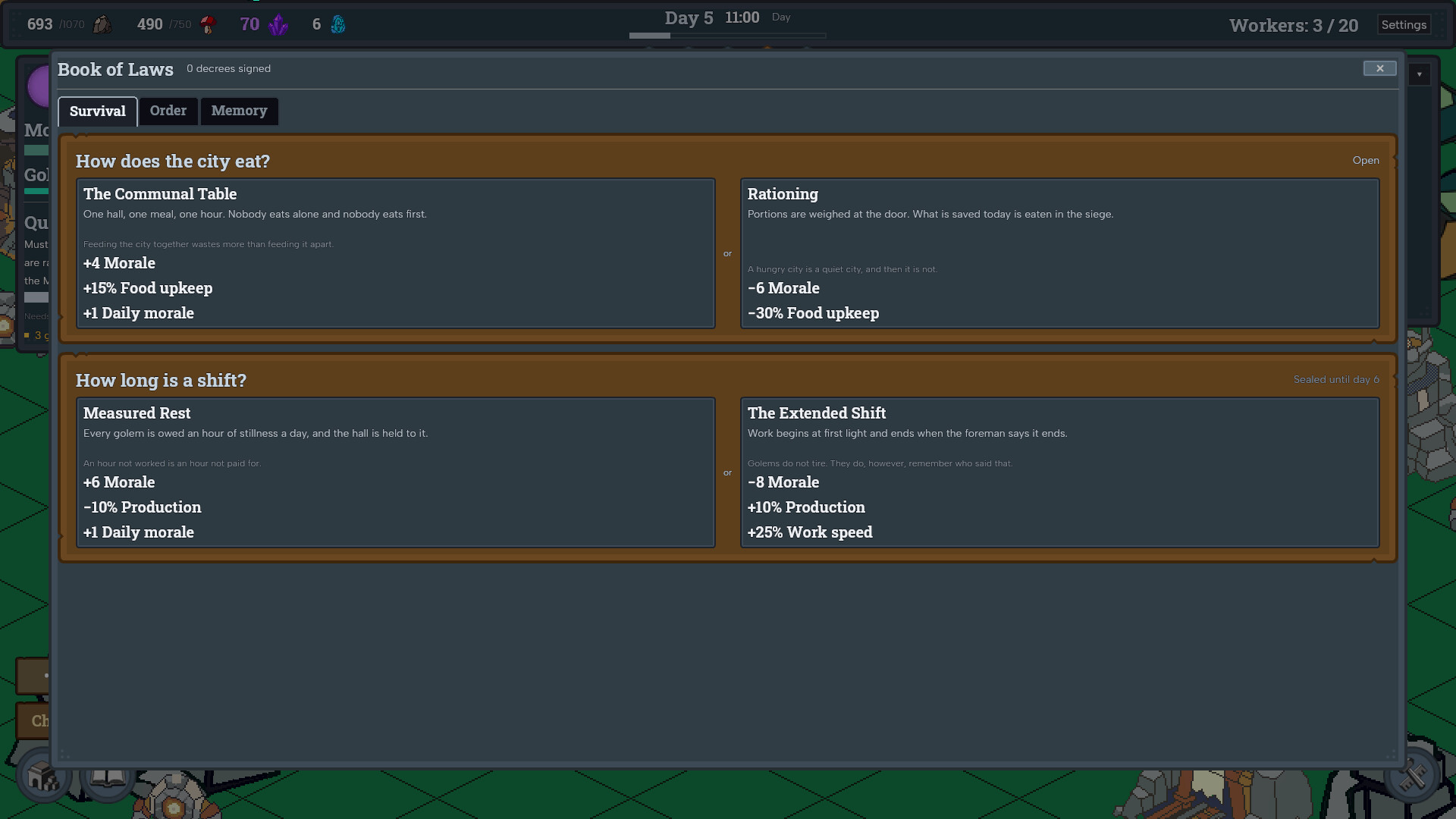Viewport: 1456px width, 819px height.
Task: Sign The Communal Table decree
Action: 396,253
